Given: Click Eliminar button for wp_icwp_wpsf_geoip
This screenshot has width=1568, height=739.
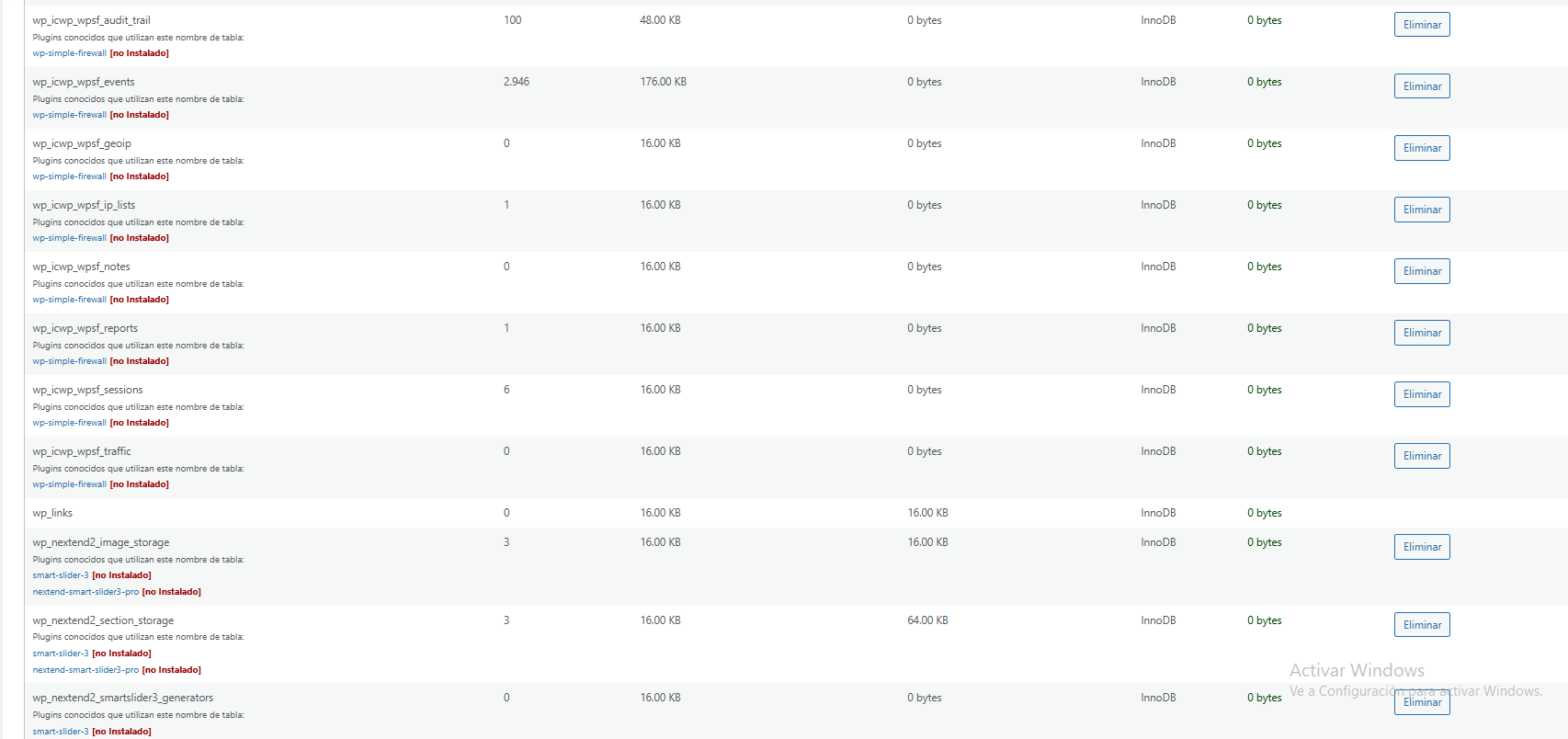Looking at the screenshot, I should (1422, 148).
